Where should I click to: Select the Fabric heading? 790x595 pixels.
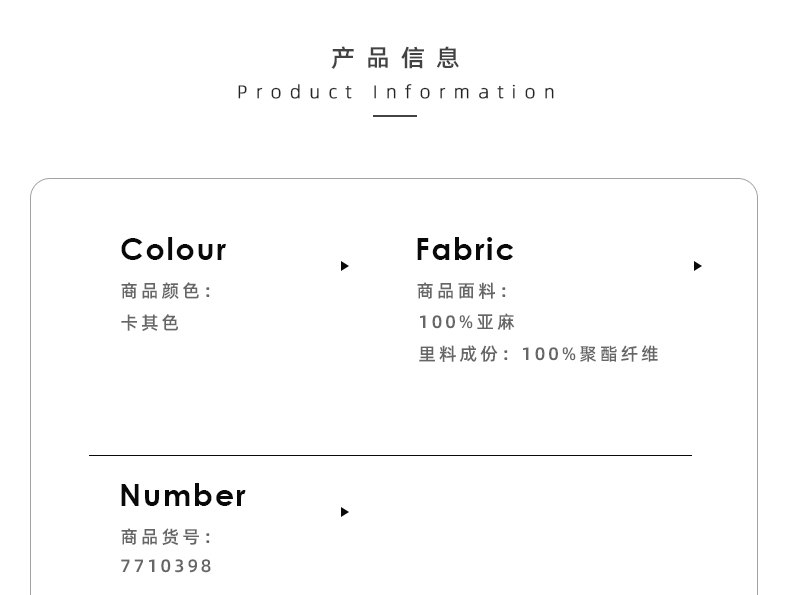point(464,249)
